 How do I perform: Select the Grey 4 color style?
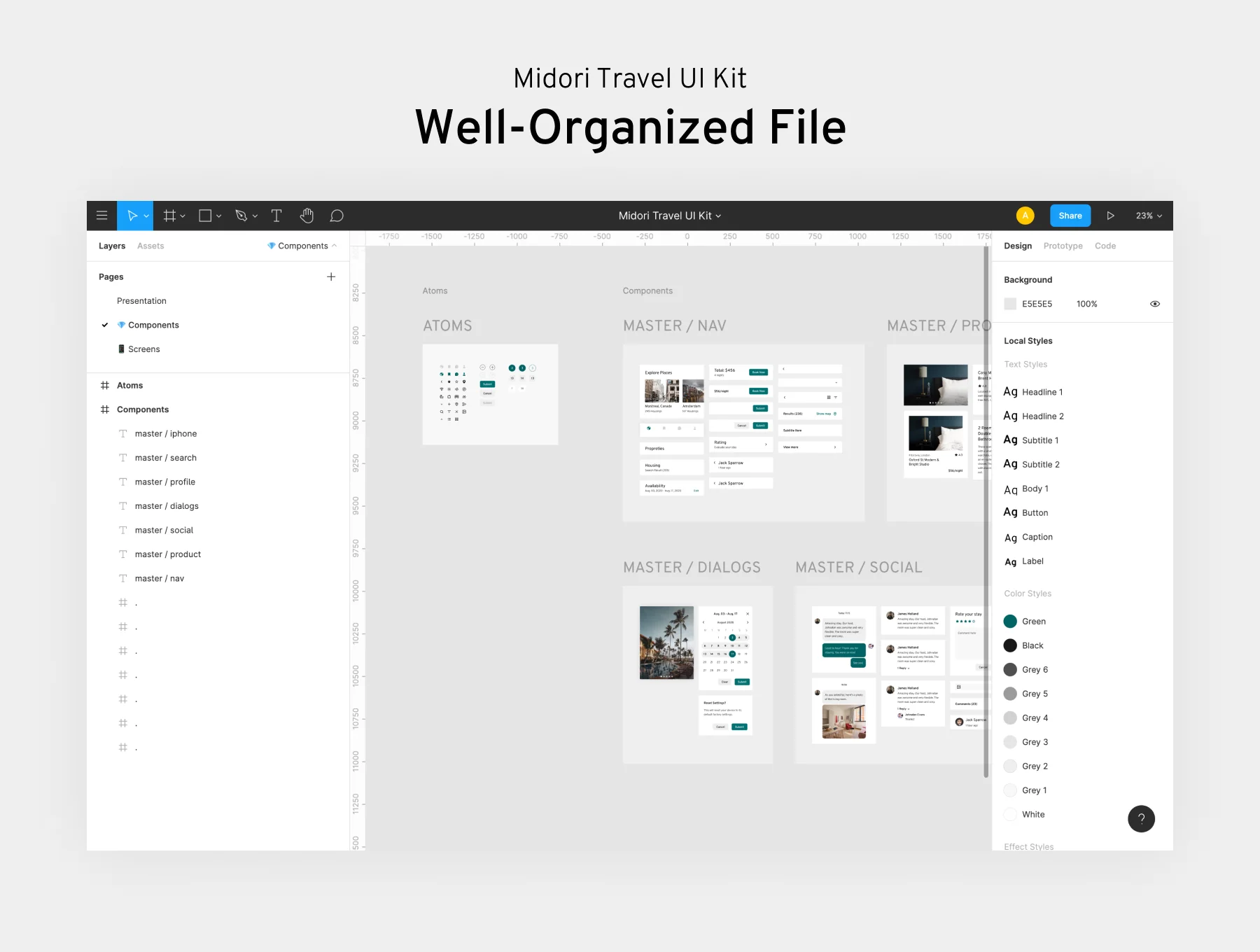1025,718
